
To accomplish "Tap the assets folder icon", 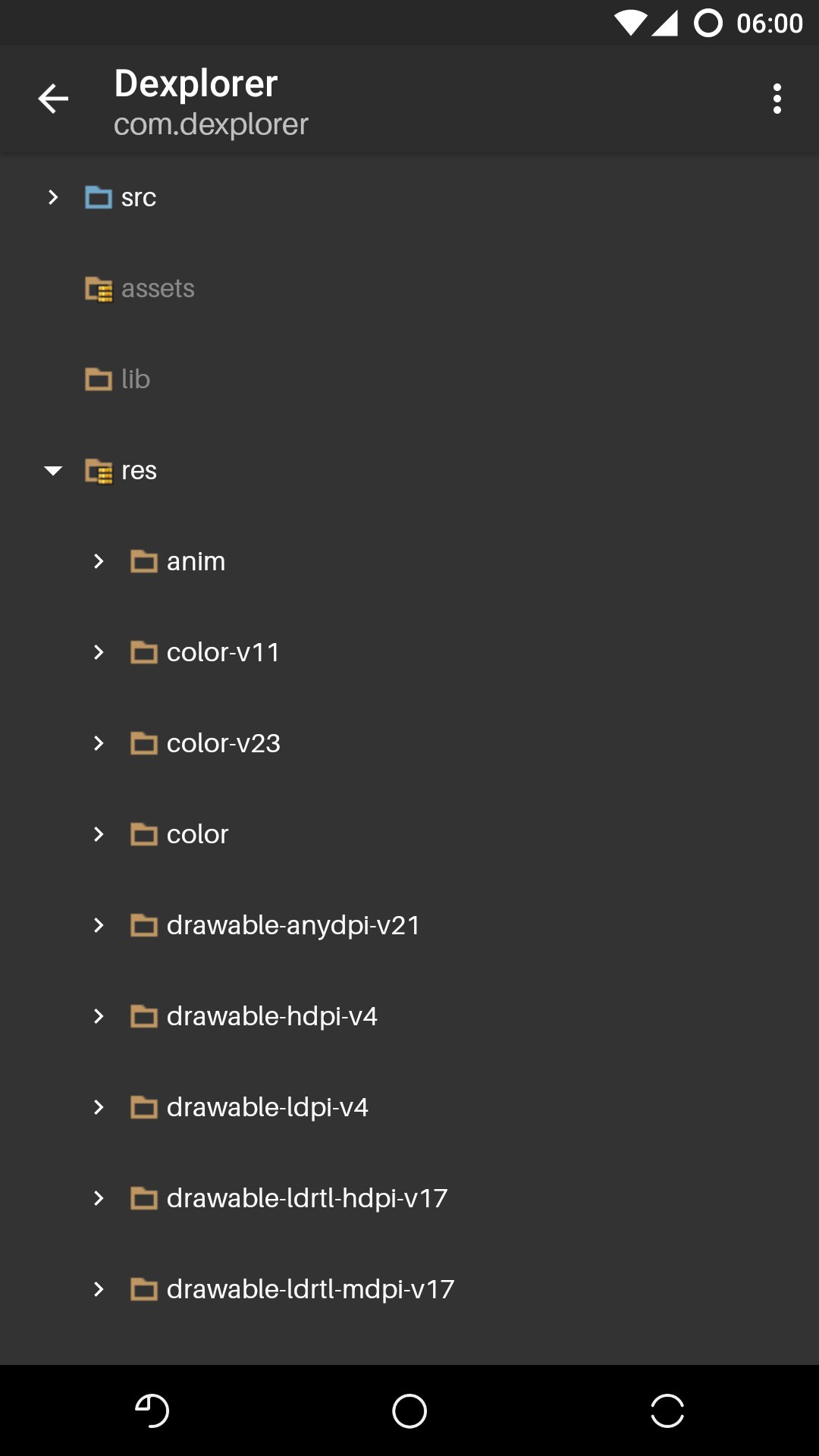I will pyautogui.click(x=99, y=289).
